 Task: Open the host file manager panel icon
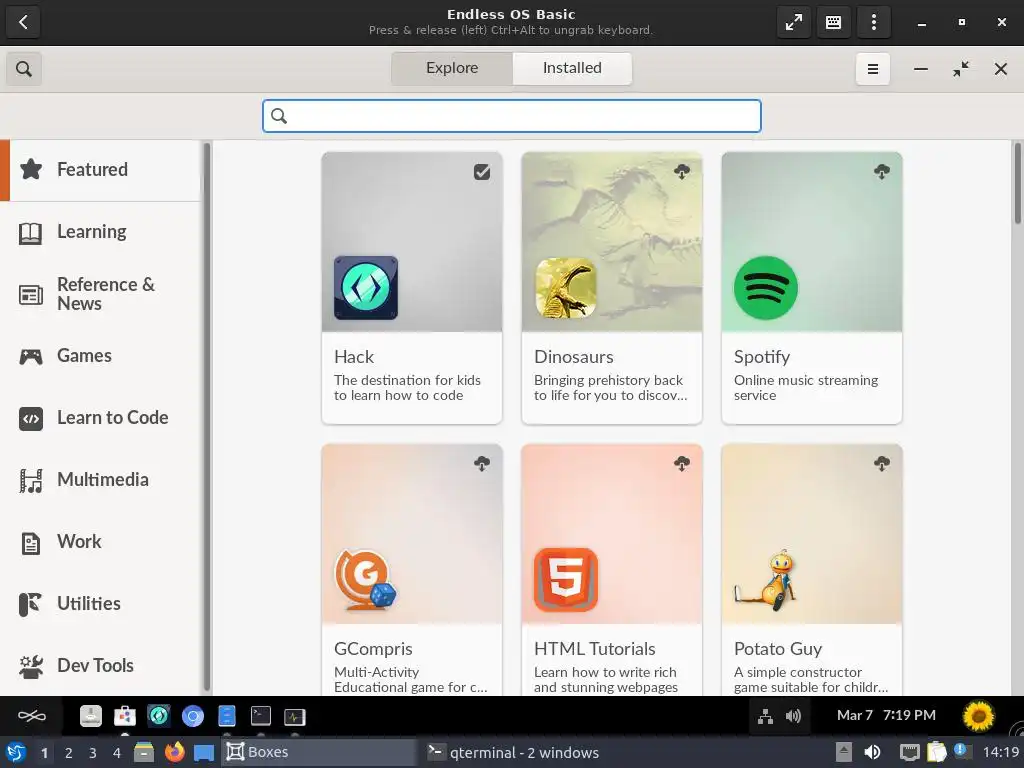(x=144, y=752)
